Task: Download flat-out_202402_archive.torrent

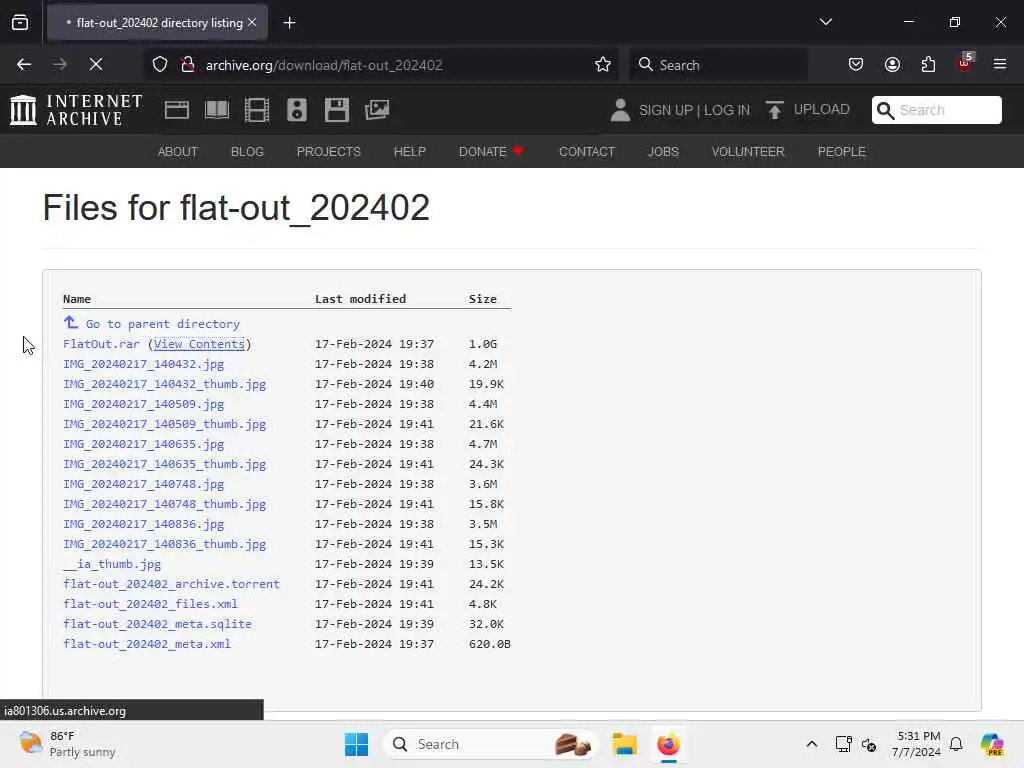Action: pos(171,584)
